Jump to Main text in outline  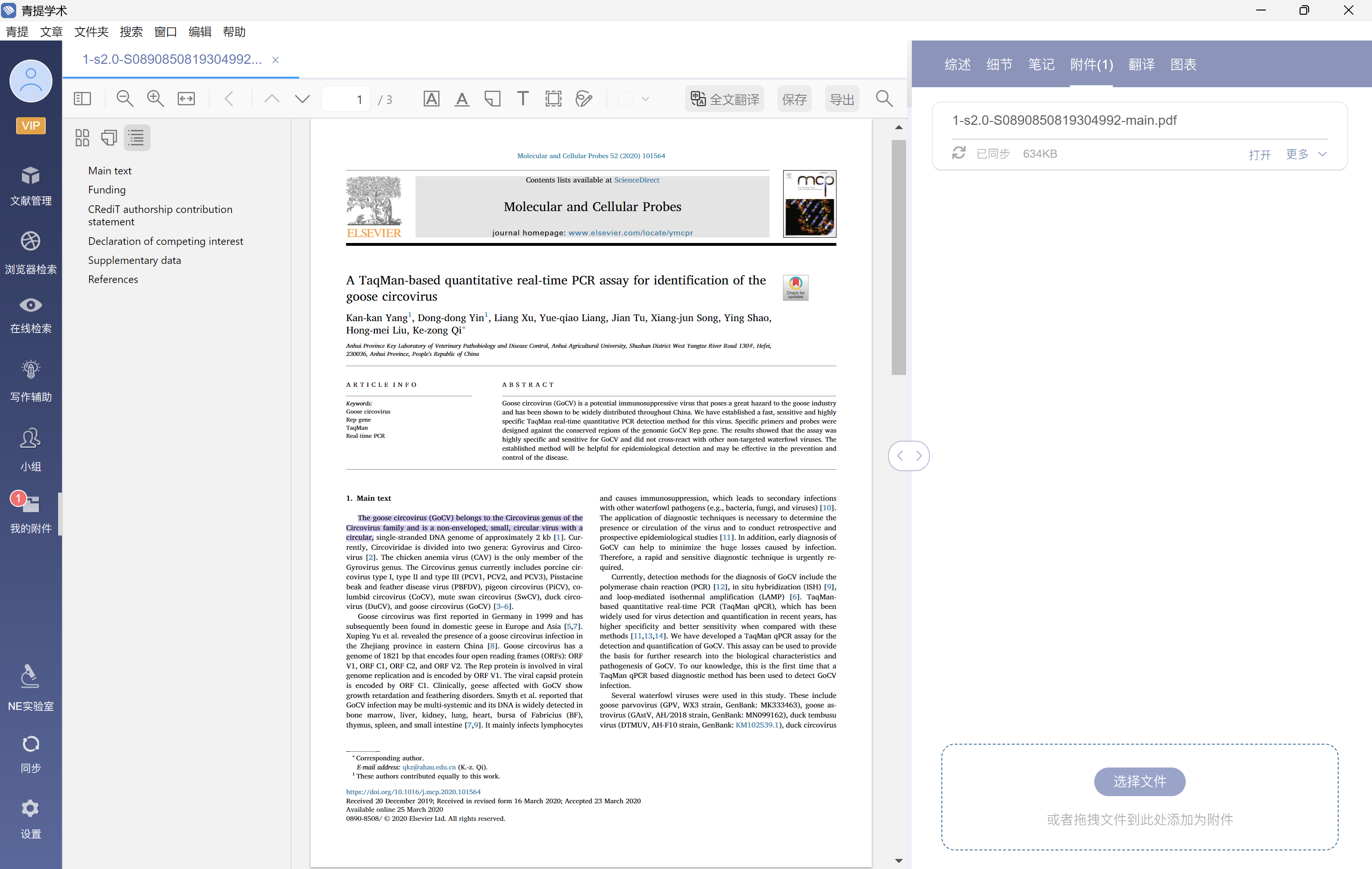tap(110, 171)
